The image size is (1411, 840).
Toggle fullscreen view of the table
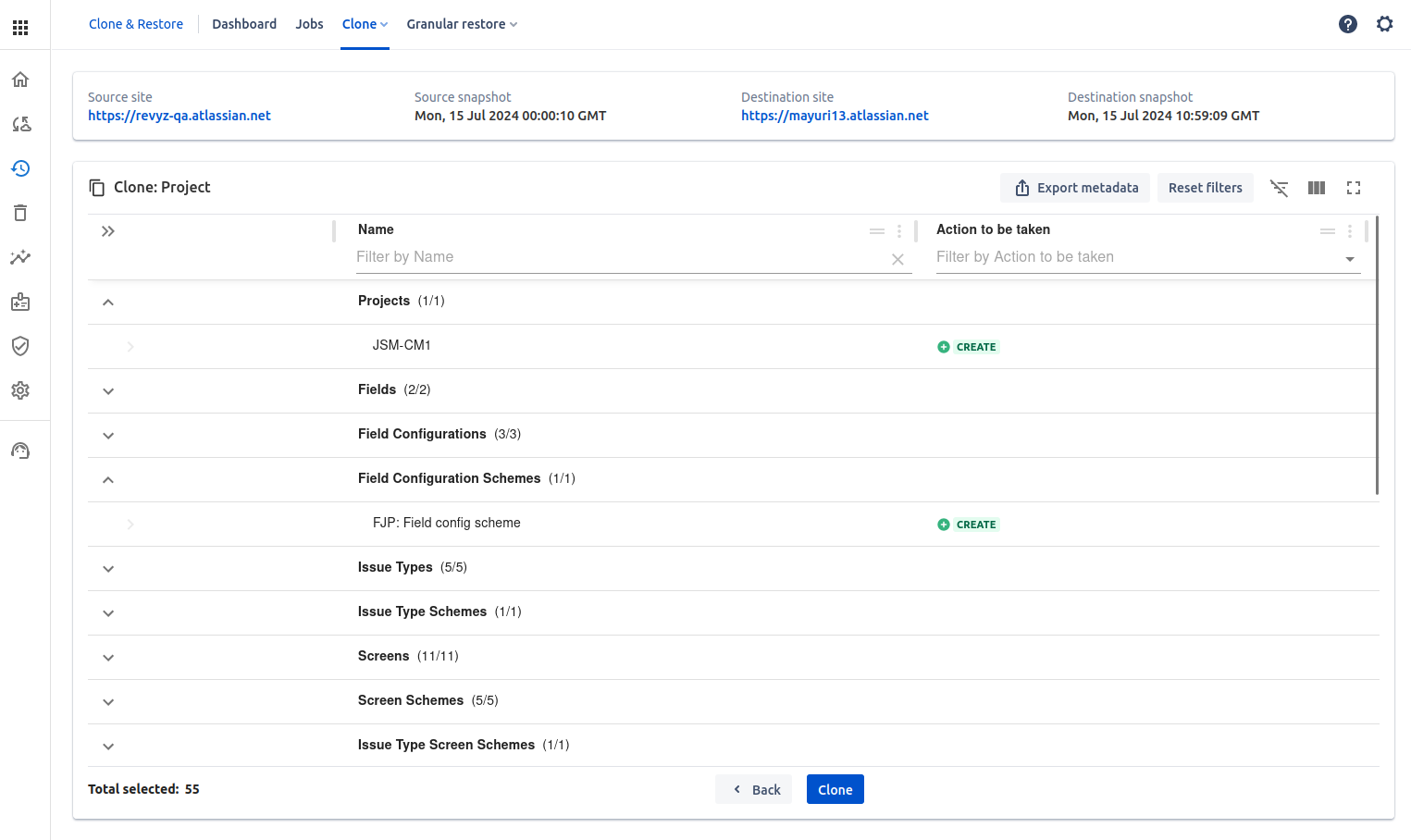click(1353, 188)
